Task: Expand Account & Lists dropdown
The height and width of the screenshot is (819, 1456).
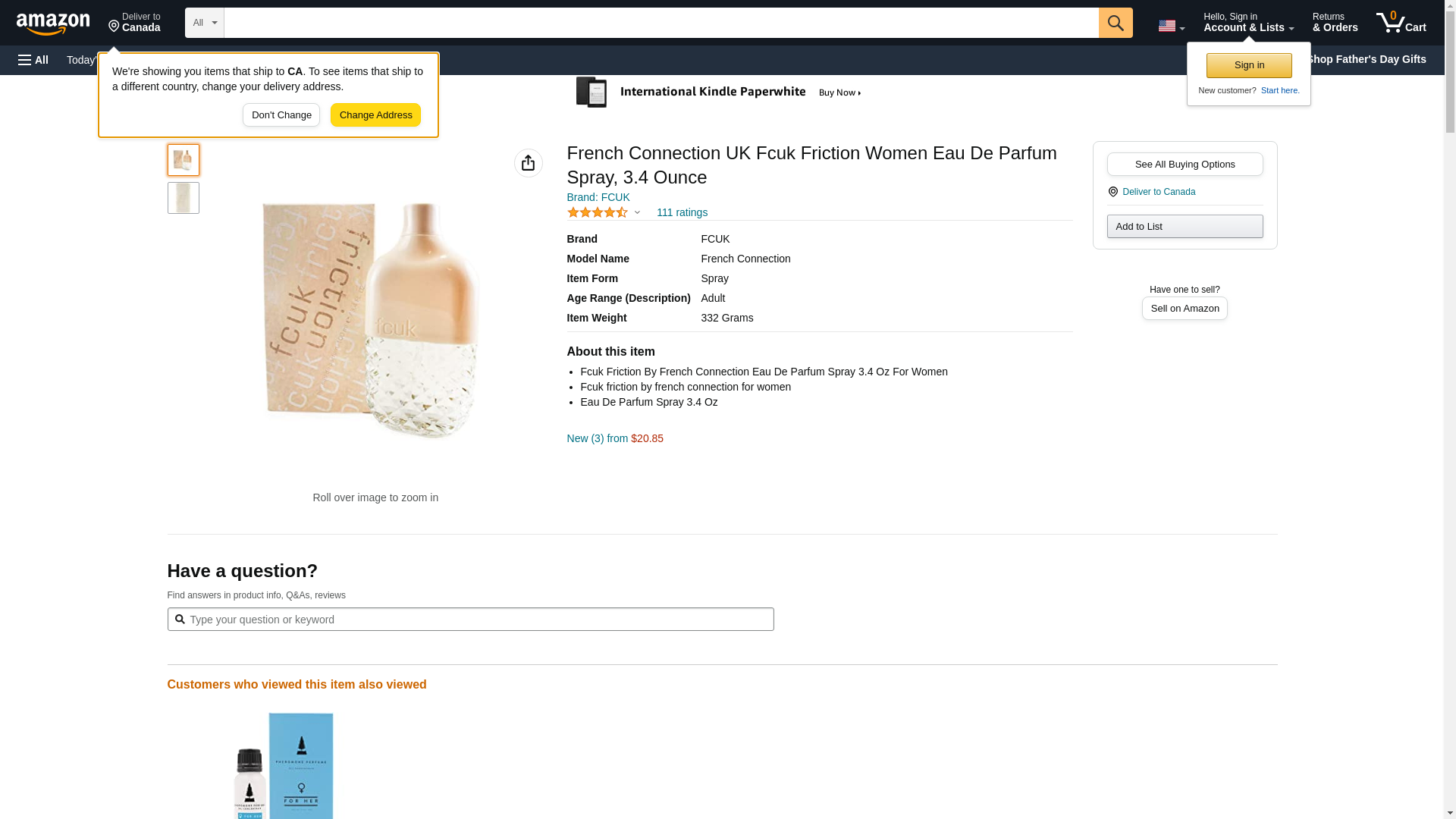Action: coord(1247,23)
